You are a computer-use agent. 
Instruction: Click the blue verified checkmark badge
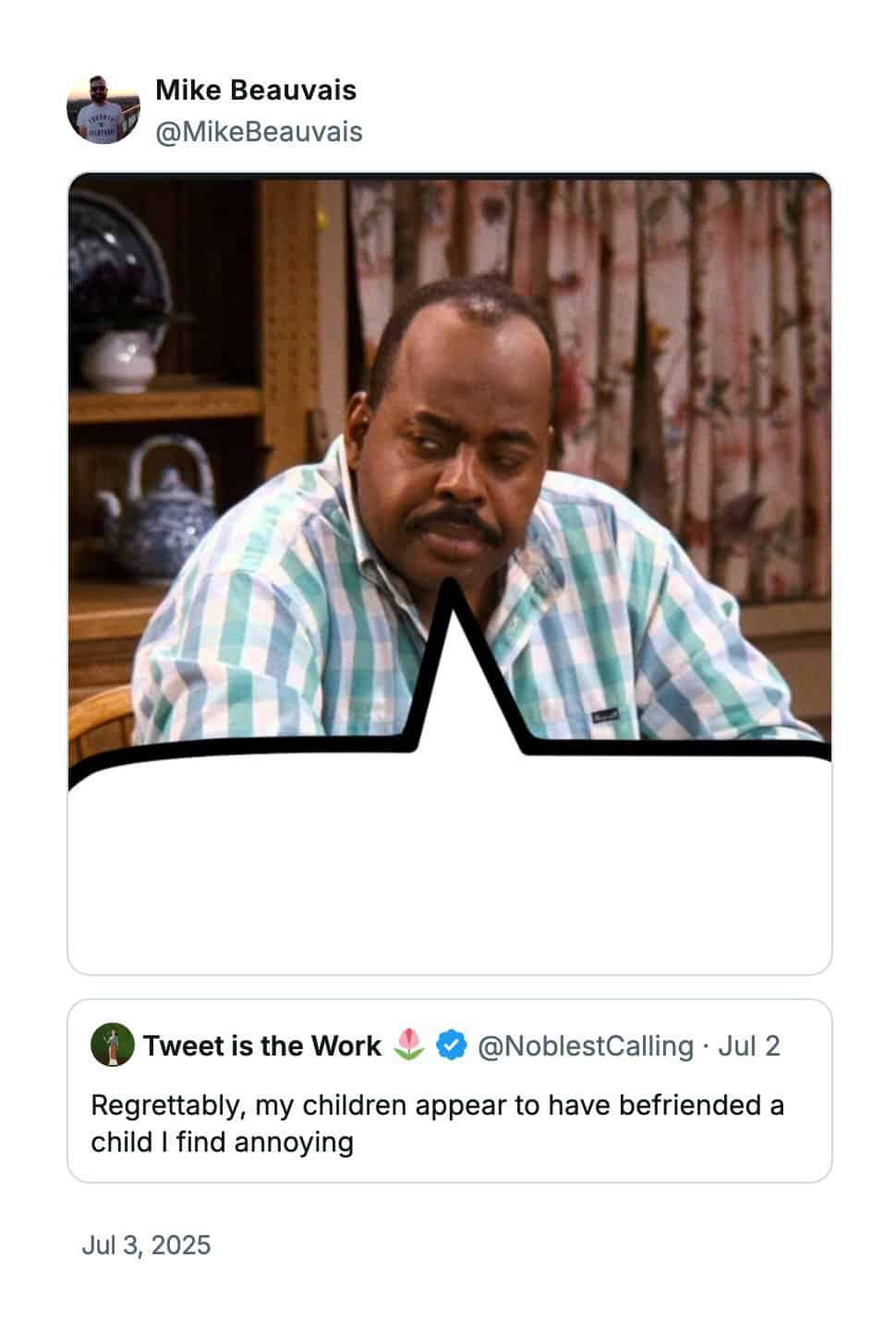pos(451,1046)
